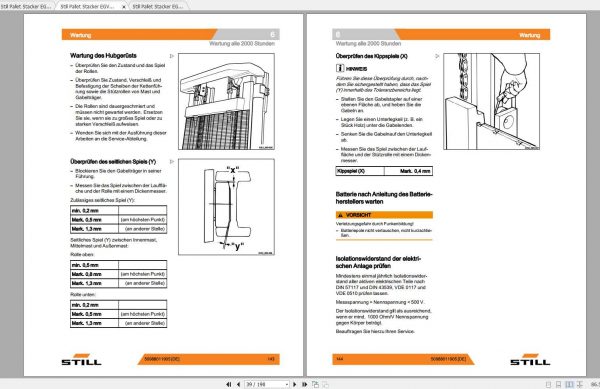Go to the previous page
The image size is (600, 389).
click(238, 384)
